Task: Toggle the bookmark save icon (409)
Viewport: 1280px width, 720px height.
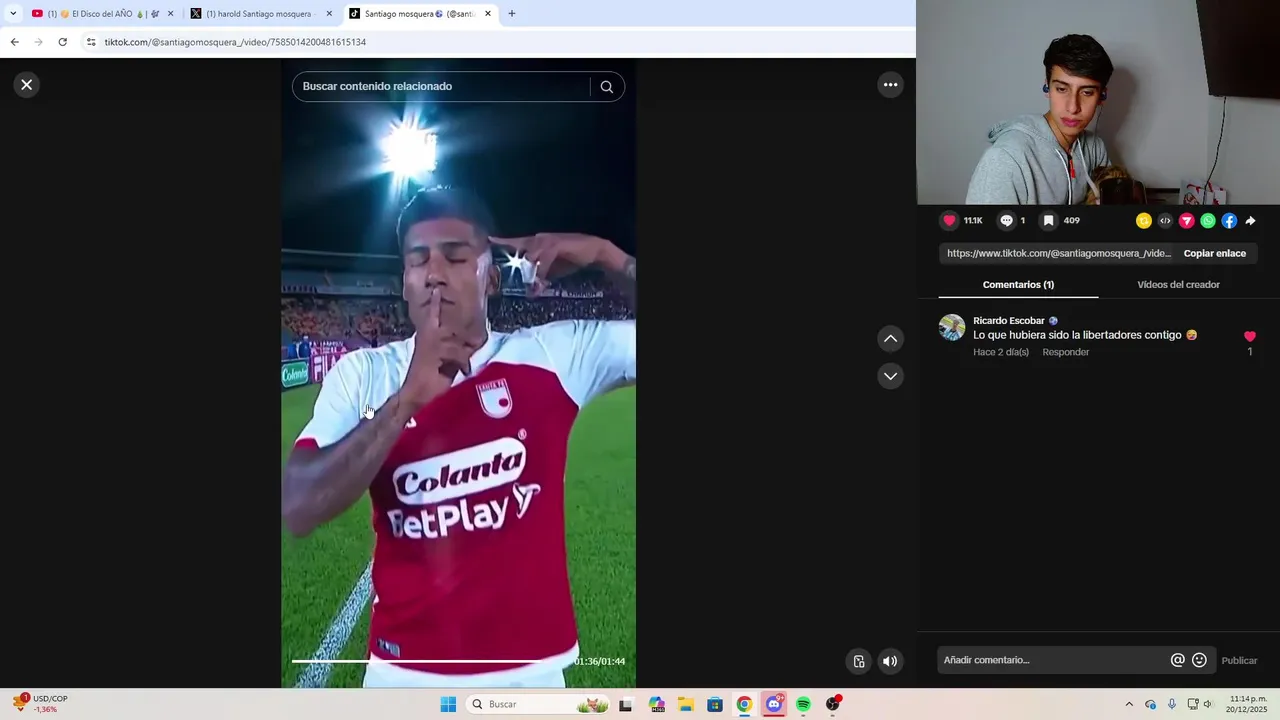Action: (1048, 221)
